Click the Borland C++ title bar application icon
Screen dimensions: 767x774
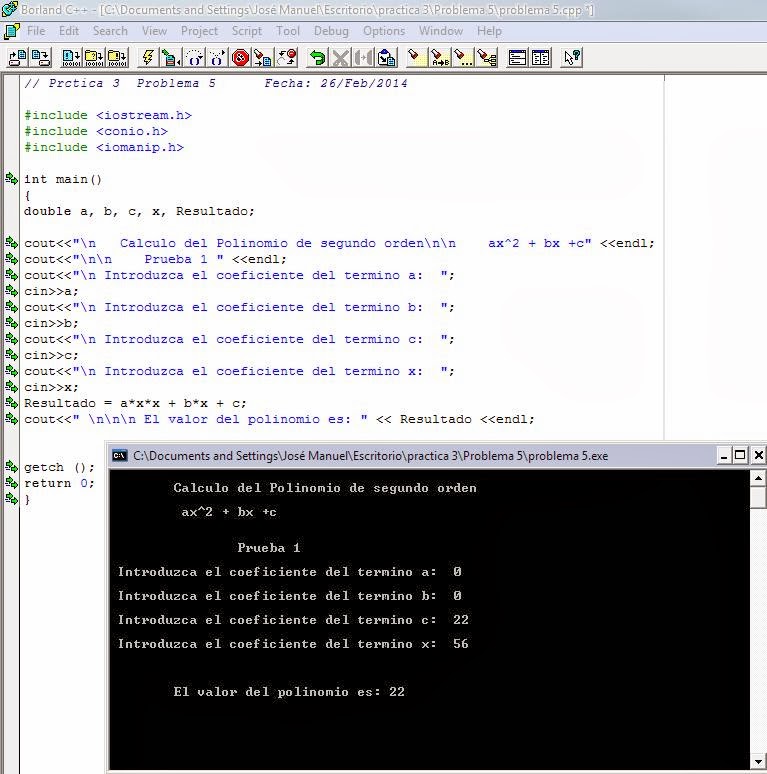tap(10, 9)
